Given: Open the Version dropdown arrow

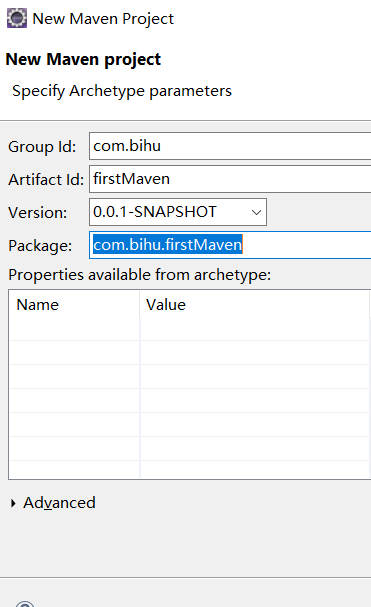Looking at the screenshot, I should pos(256,212).
